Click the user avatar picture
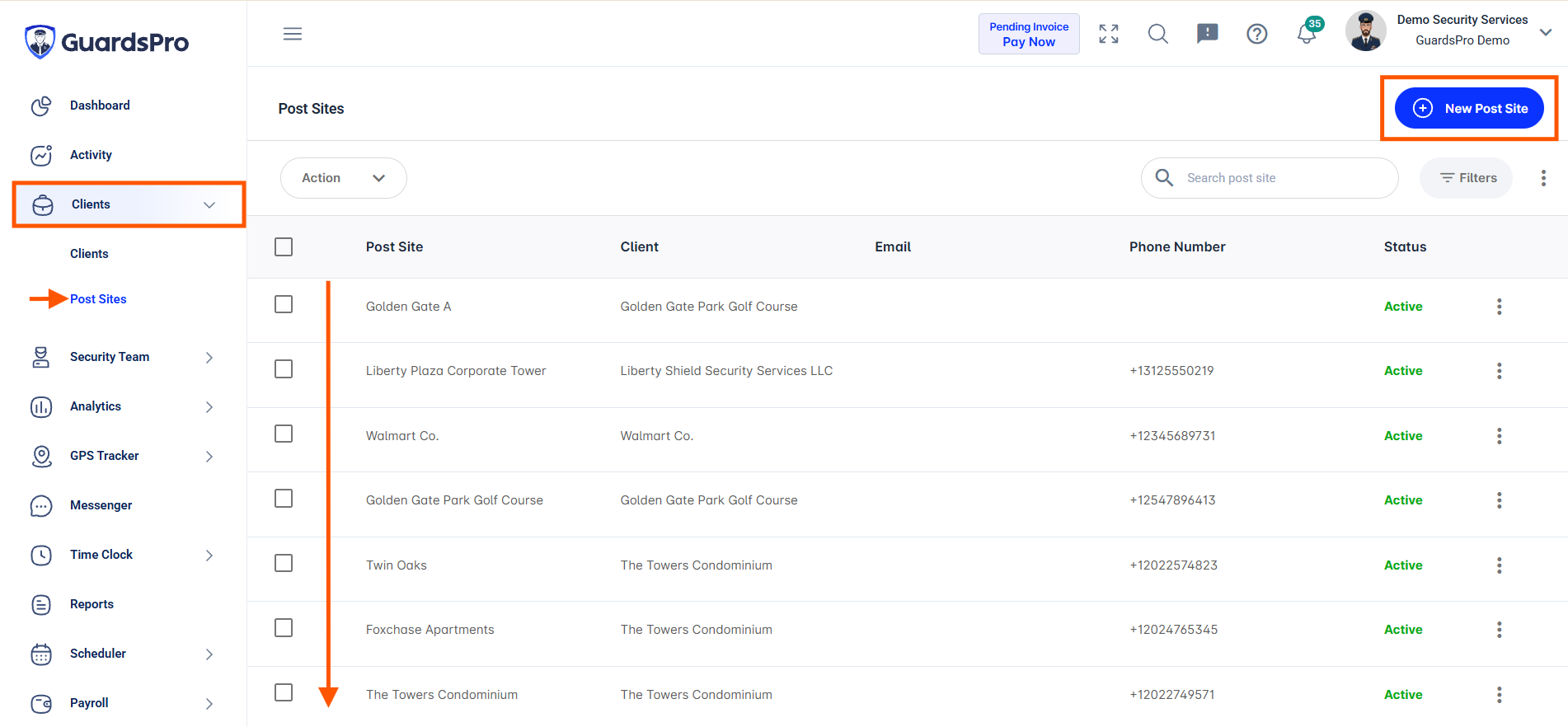Image resolution: width=1568 pixels, height=727 pixels. (x=1366, y=31)
